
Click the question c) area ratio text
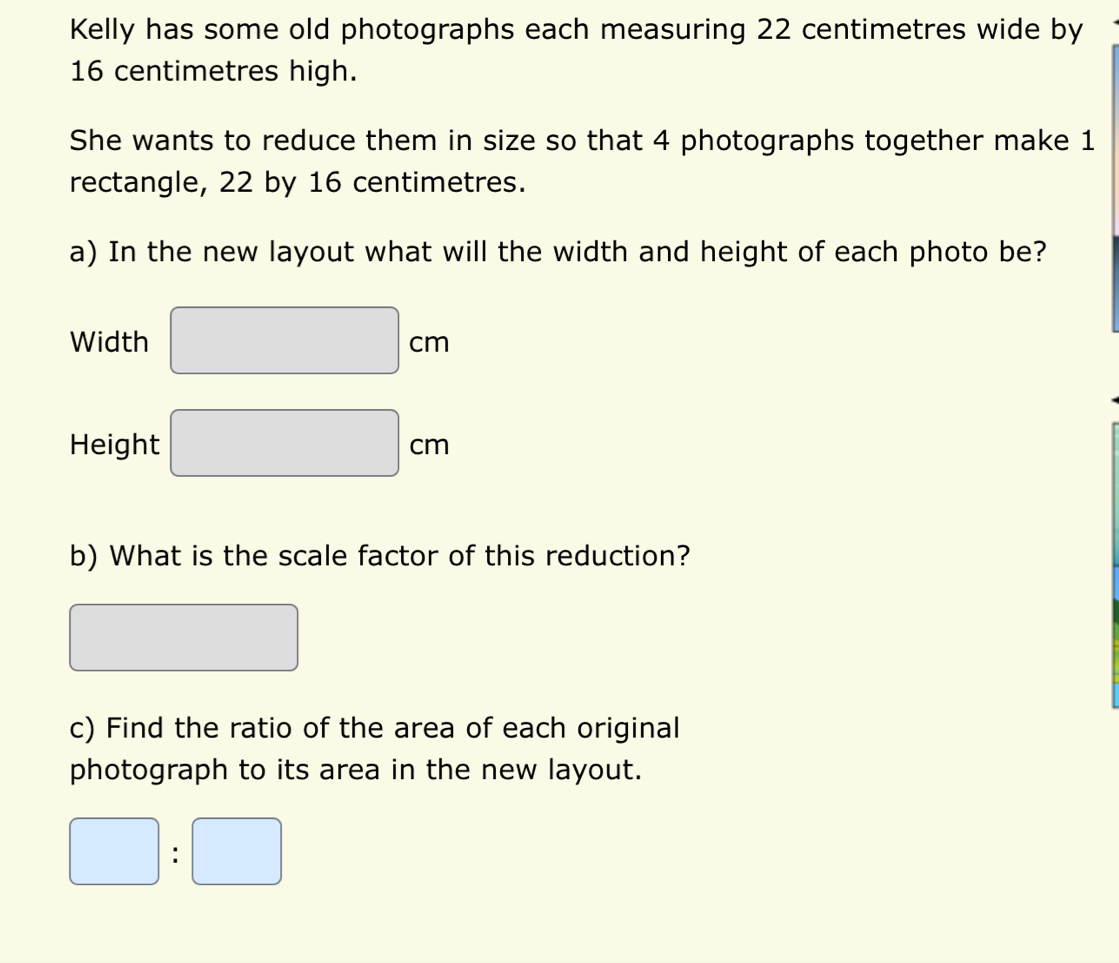(375, 749)
